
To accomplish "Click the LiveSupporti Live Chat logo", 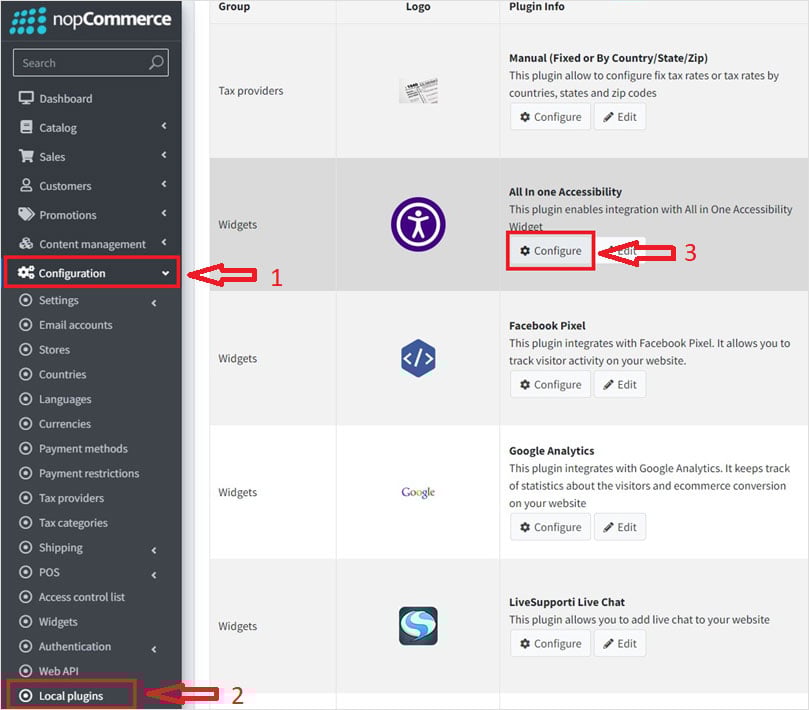I will click(418, 626).
